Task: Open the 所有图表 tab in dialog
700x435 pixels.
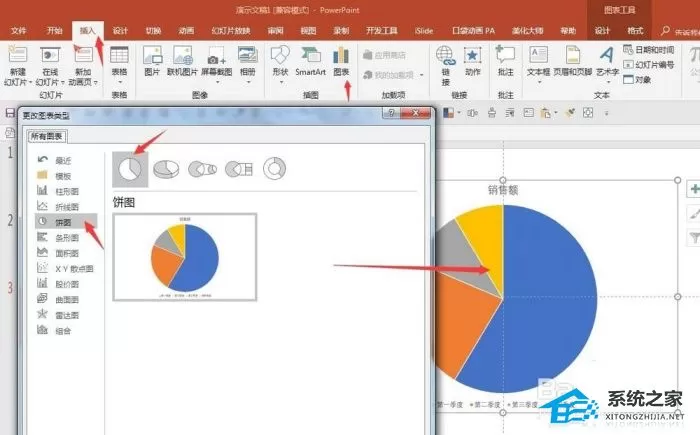Action: click(x=47, y=136)
